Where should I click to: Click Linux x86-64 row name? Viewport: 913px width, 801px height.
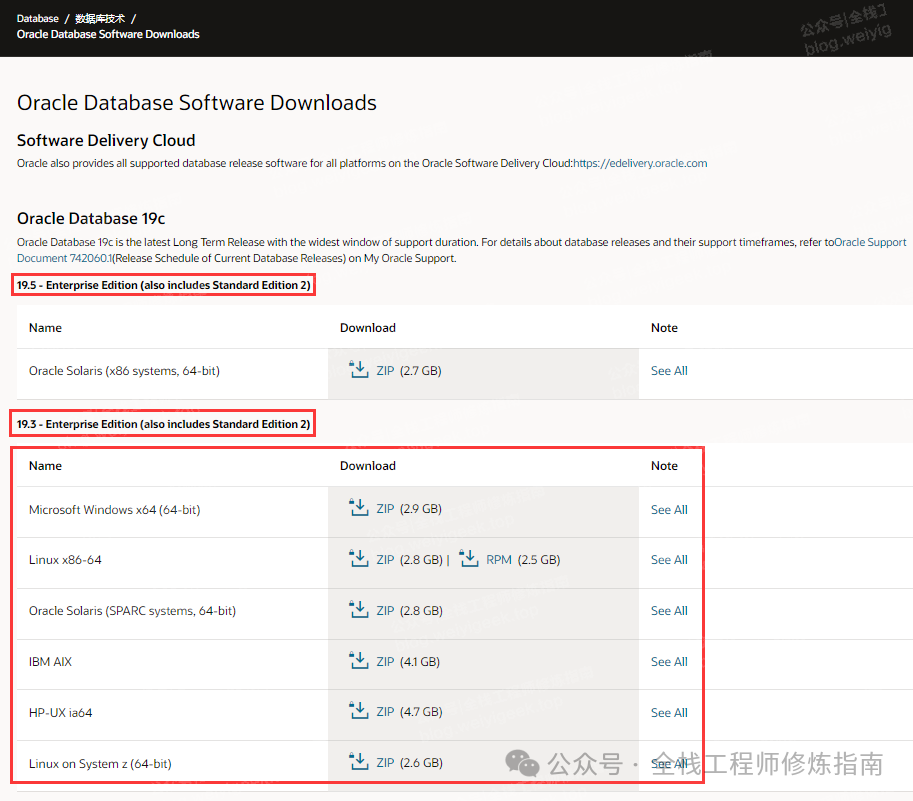tap(65, 559)
